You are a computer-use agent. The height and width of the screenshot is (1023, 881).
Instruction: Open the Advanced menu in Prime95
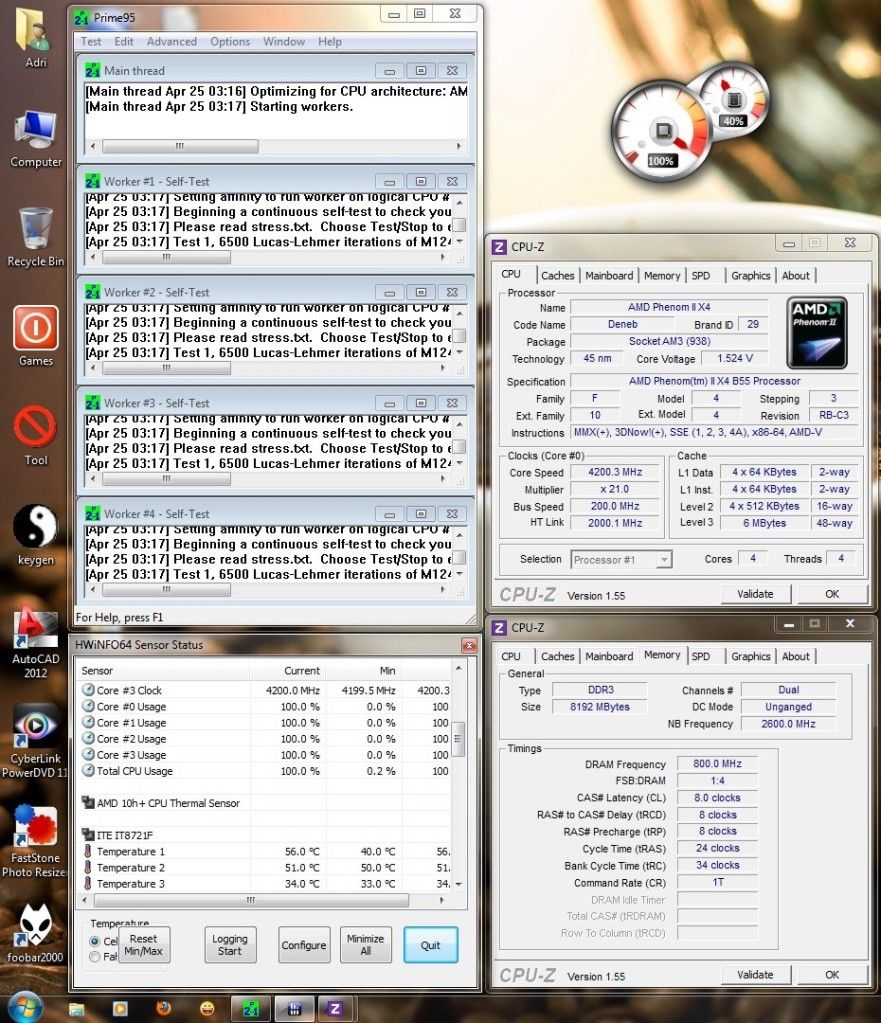[172, 41]
